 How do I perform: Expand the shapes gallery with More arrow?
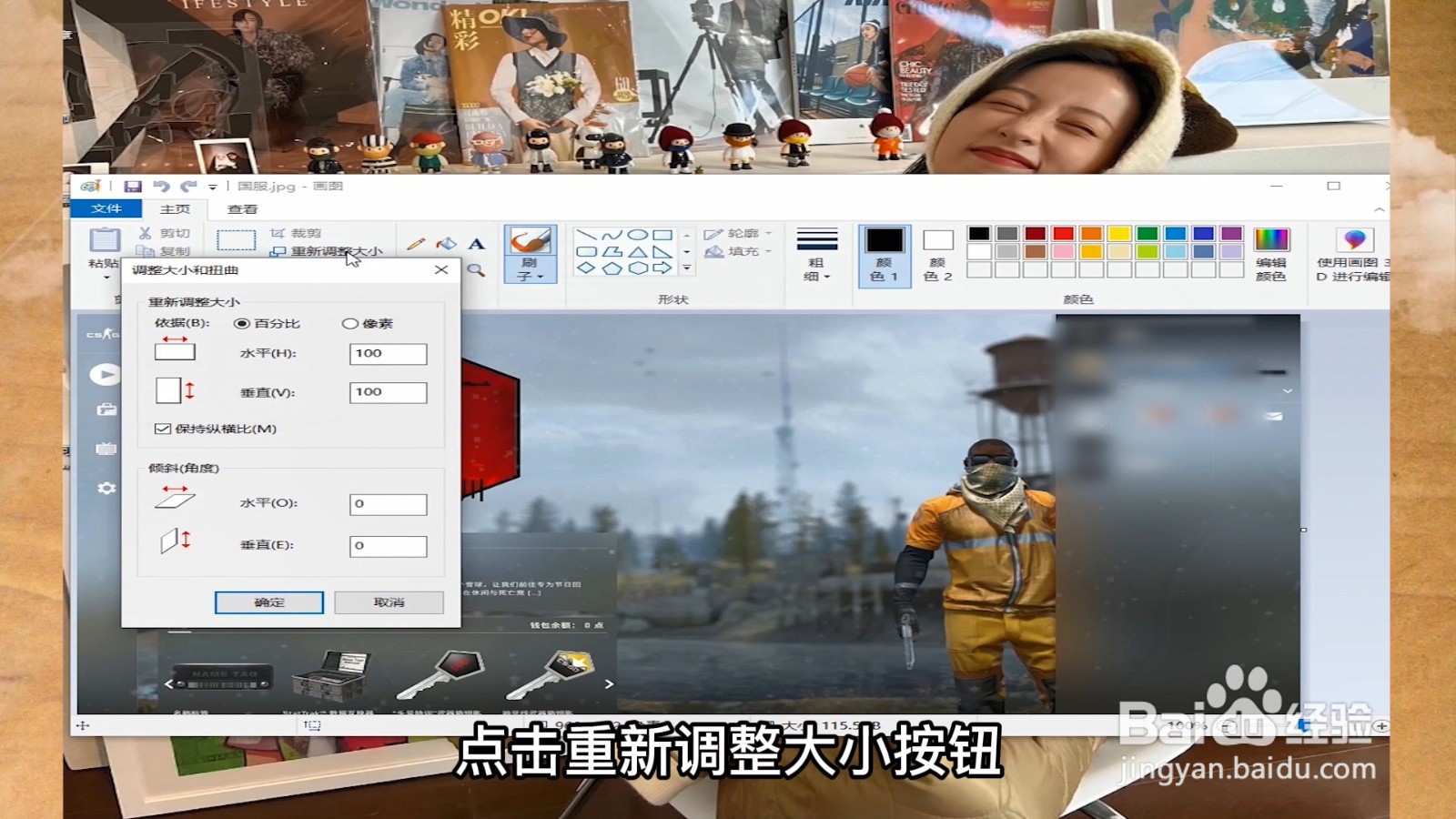(687, 268)
